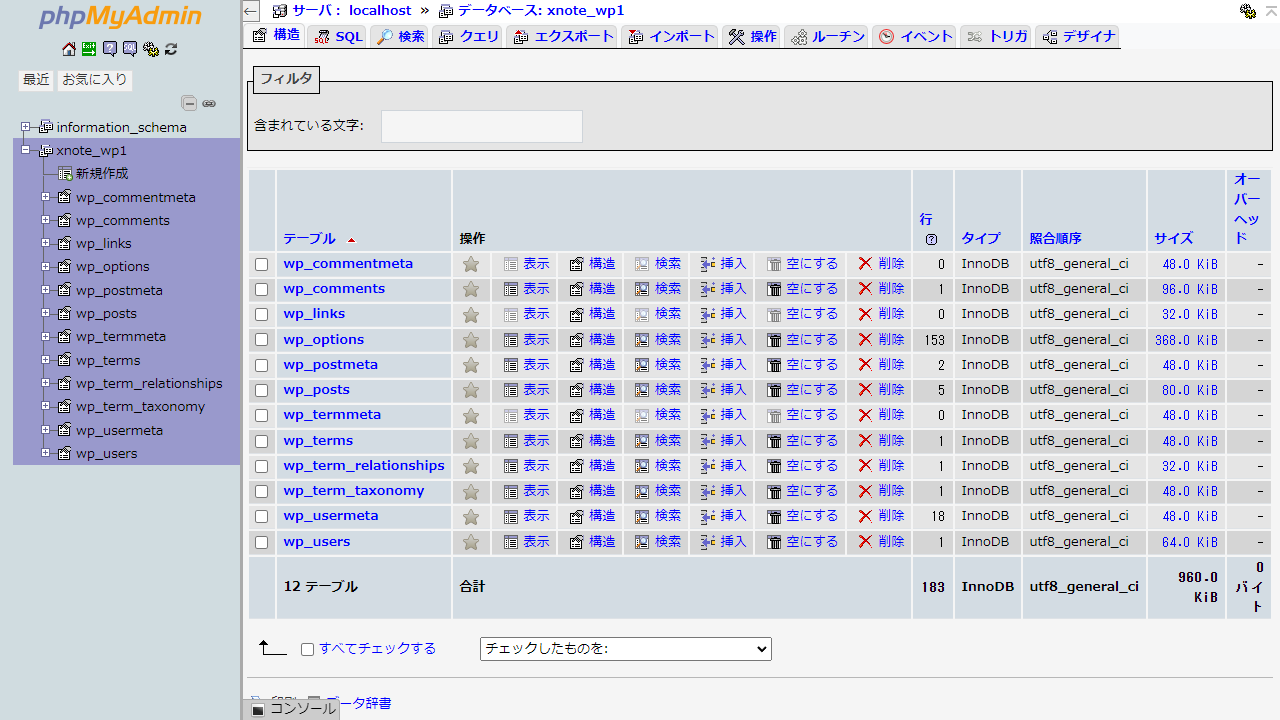Image resolution: width=1280 pixels, height=720 pixels.
Task: Click the localhost server breadcrumb link
Action: pyautogui.click(x=351, y=11)
